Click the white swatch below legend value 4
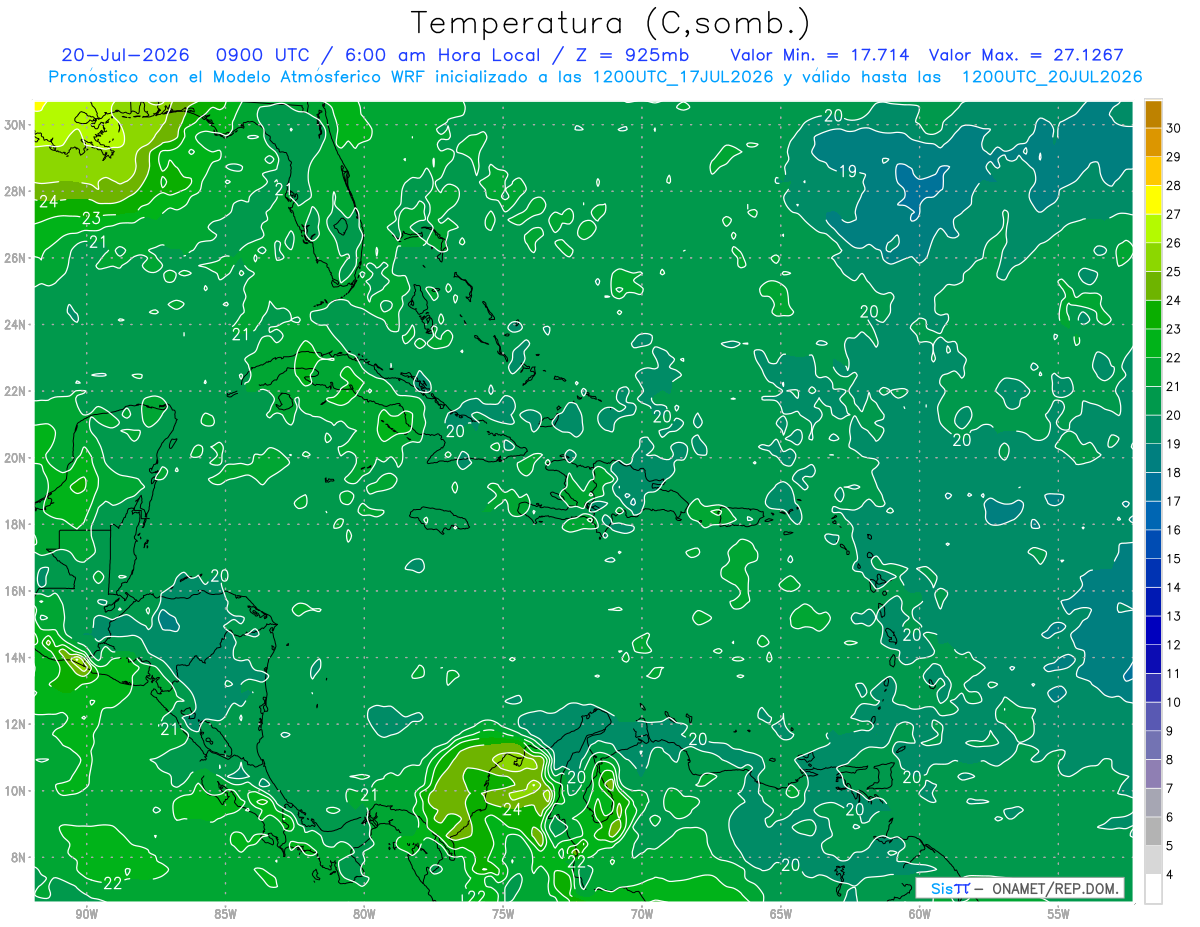The height and width of the screenshot is (927, 1200). pos(1153,889)
